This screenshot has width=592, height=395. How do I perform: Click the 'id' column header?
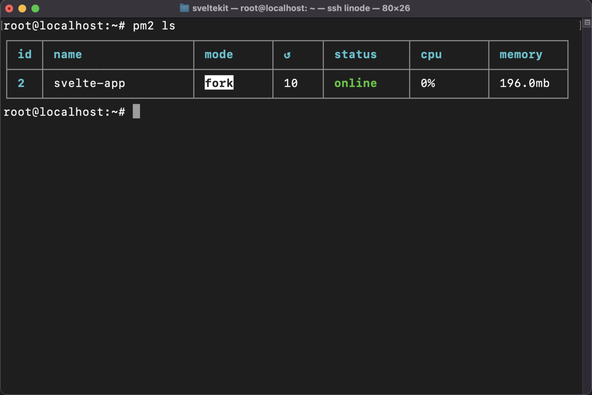[x=25, y=54]
